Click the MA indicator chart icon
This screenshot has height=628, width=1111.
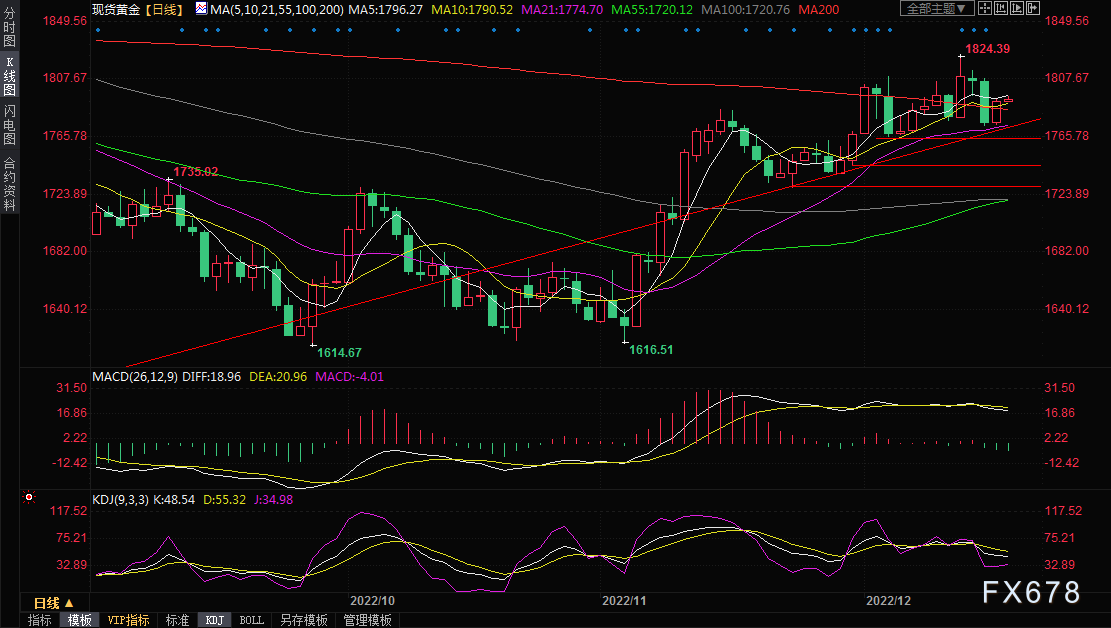[202, 9]
